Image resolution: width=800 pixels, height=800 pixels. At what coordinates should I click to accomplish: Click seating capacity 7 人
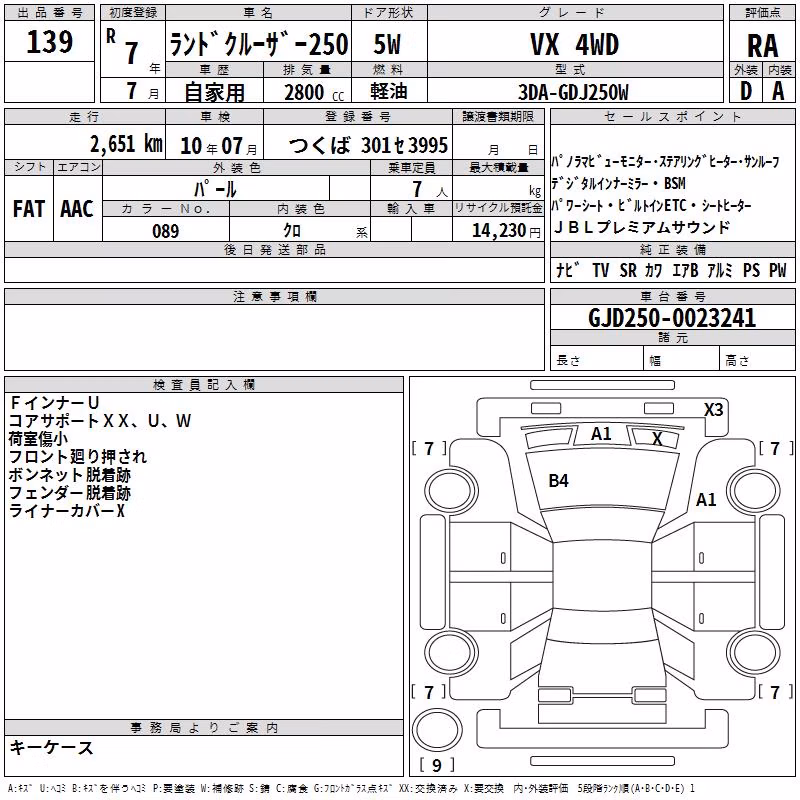pos(430,190)
